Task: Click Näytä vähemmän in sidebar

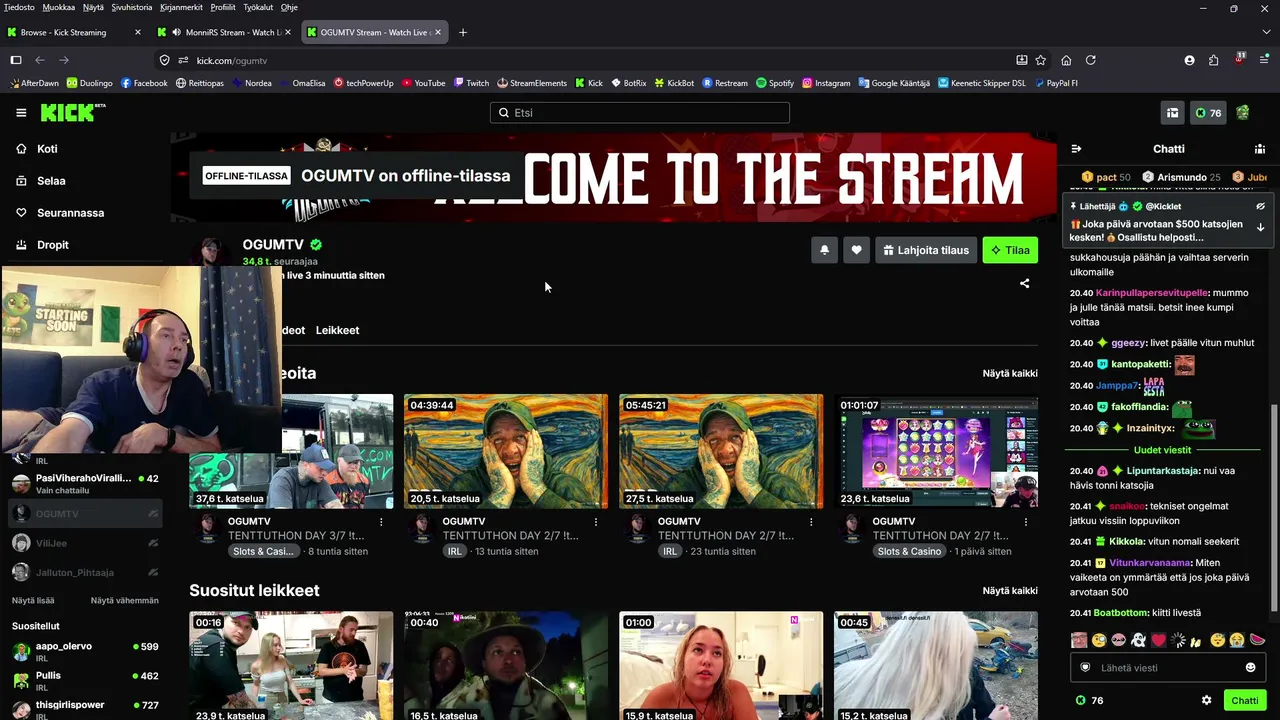Action: click(125, 600)
